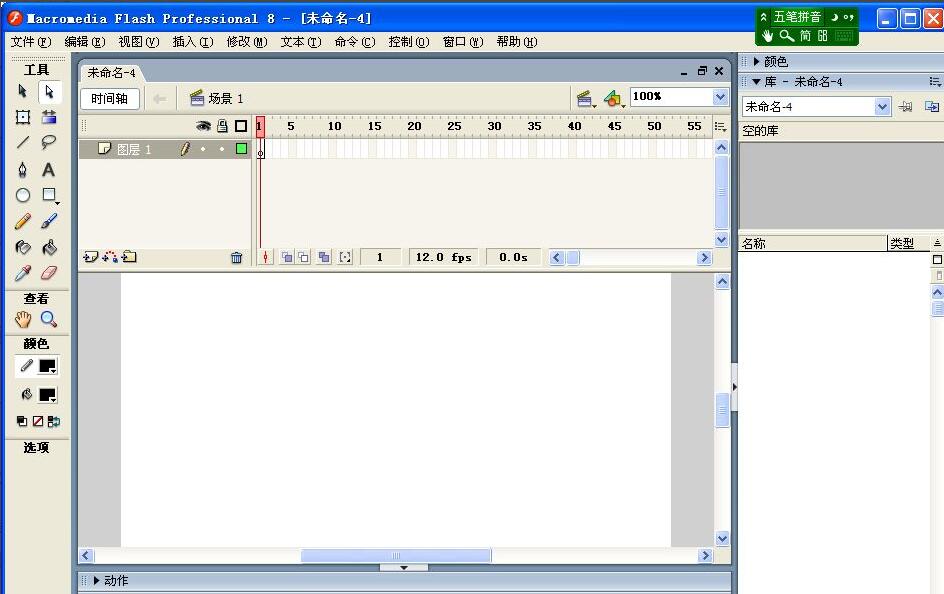Toggle the 时间轴 timeline button
944x594 pixels.
point(110,99)
